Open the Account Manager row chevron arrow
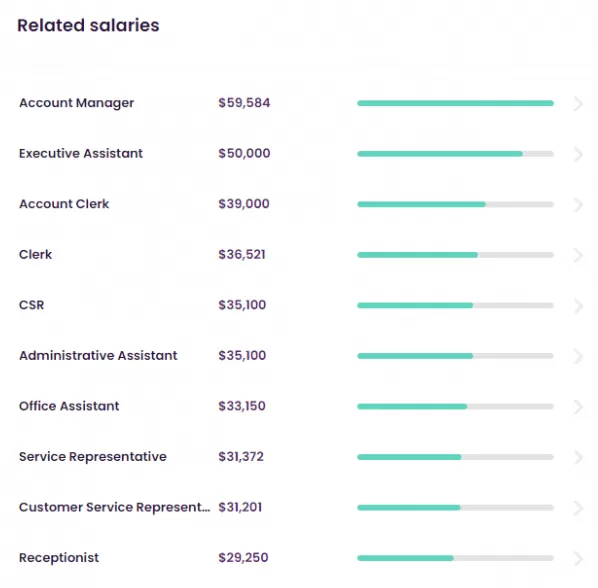598x588 pixels. 578,103
